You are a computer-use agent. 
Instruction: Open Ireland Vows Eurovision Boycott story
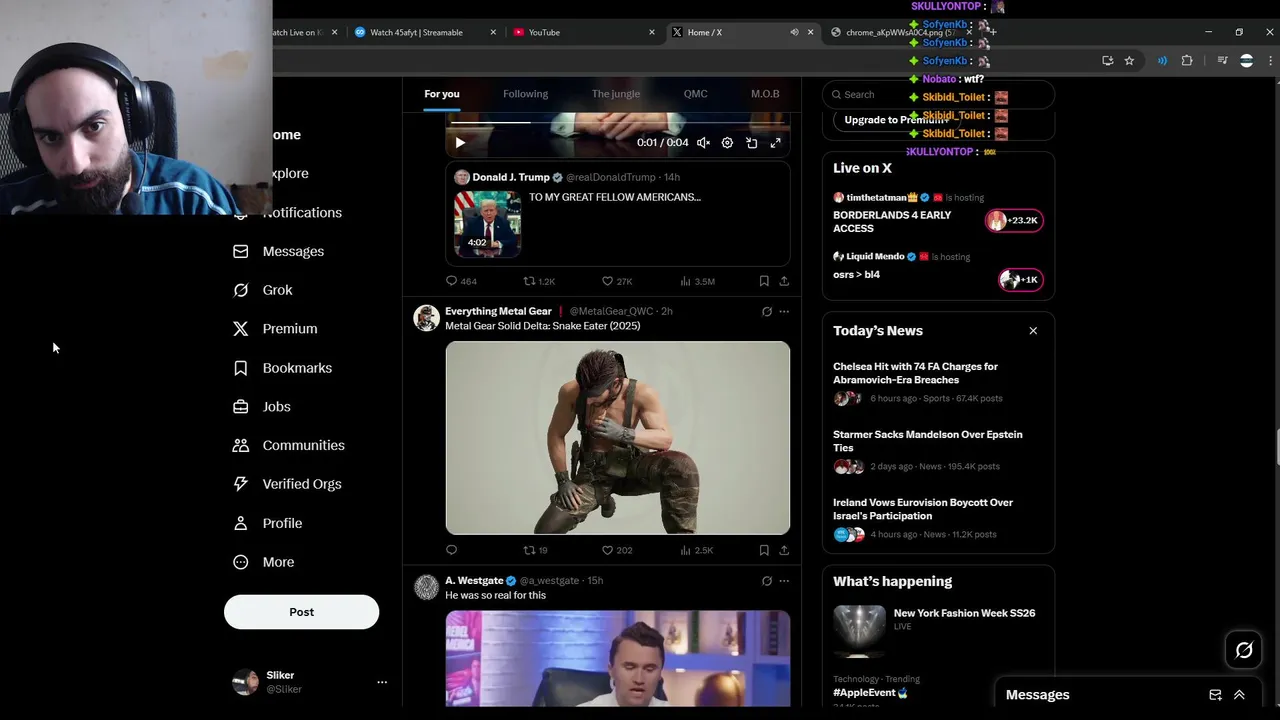(x=938, y=518)
